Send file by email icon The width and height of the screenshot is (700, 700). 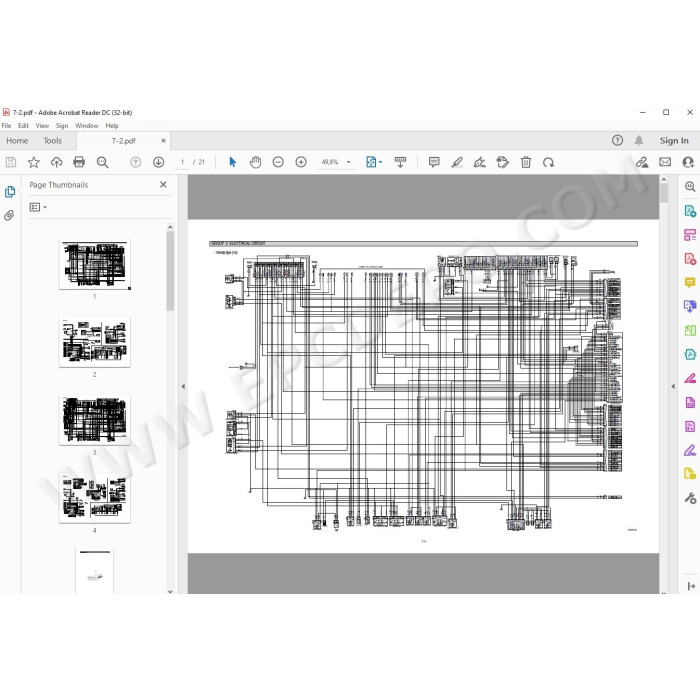(x=665, y=162)
